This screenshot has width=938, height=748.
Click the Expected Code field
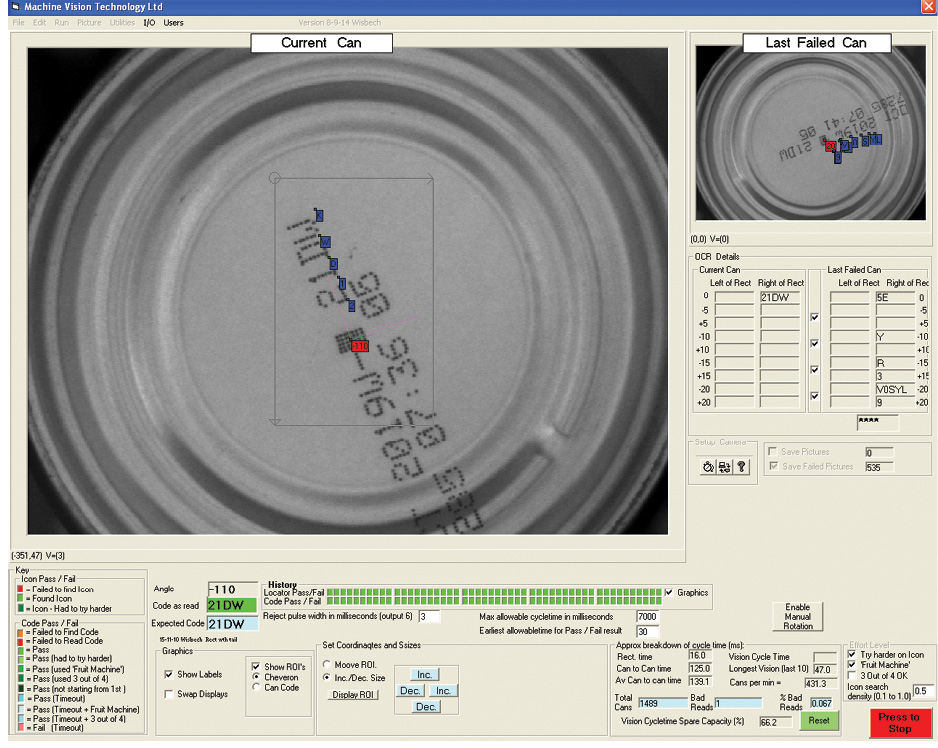[x=232, y=624]
